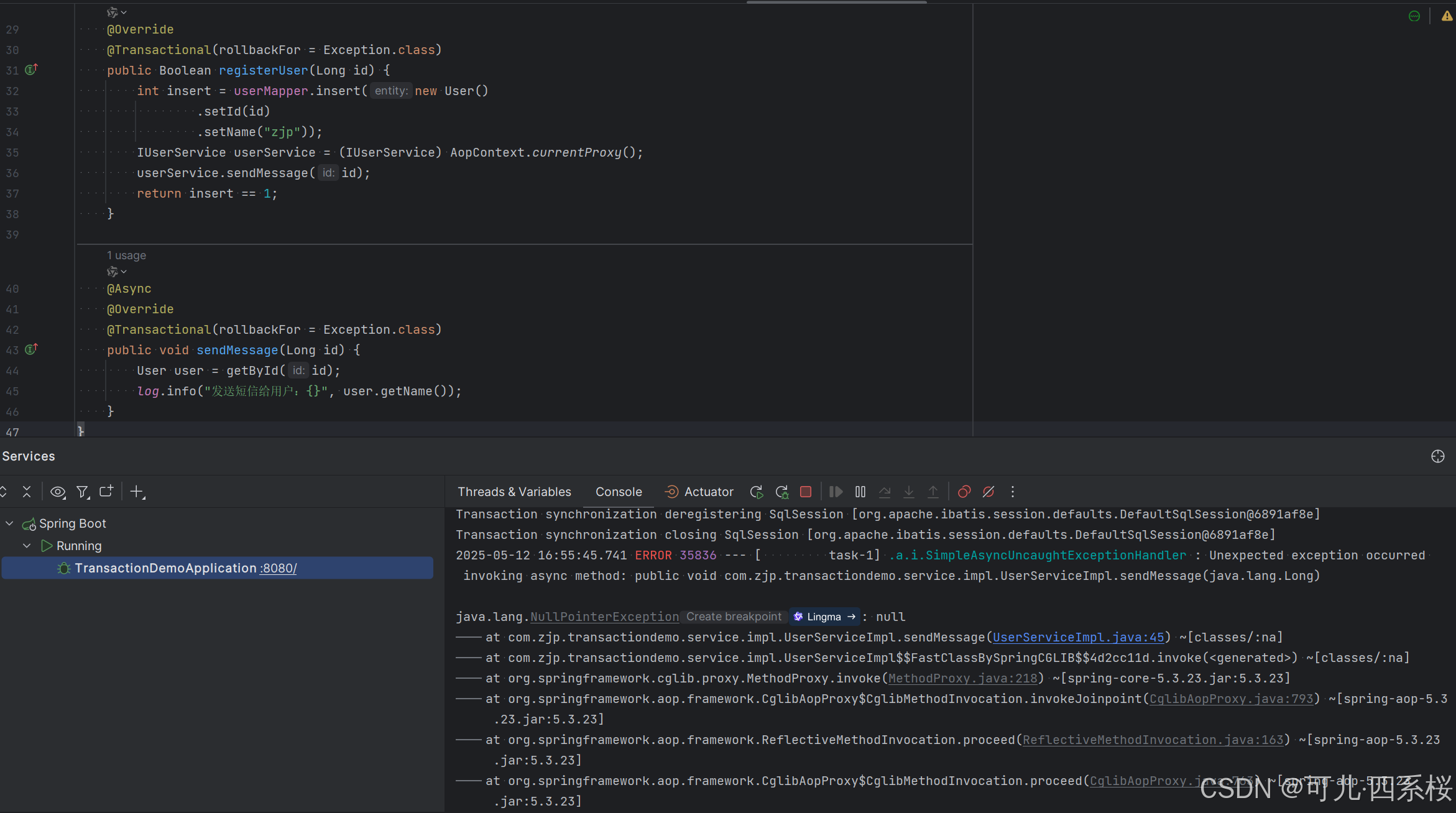Viewport: 1456px width, 813px height.
Task: Toggle the eye view options icon
Action: 58,492
